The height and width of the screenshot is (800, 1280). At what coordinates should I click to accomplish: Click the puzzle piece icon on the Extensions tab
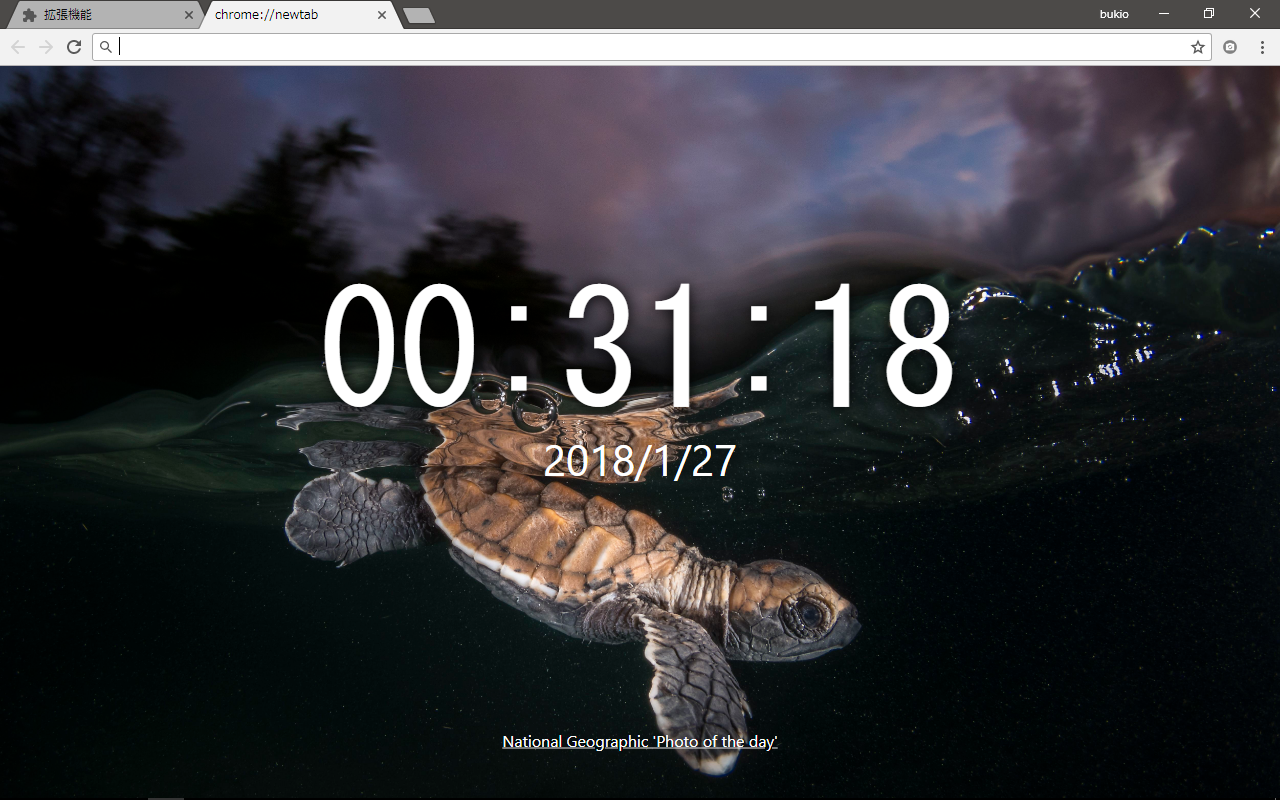(x=29, y=14)
